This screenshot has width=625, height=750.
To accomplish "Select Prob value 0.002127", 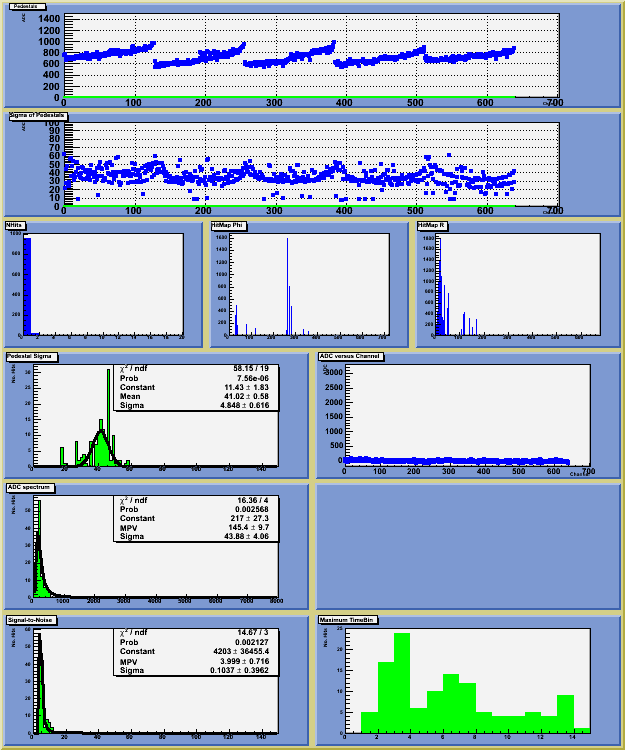I will click(252, 642).
